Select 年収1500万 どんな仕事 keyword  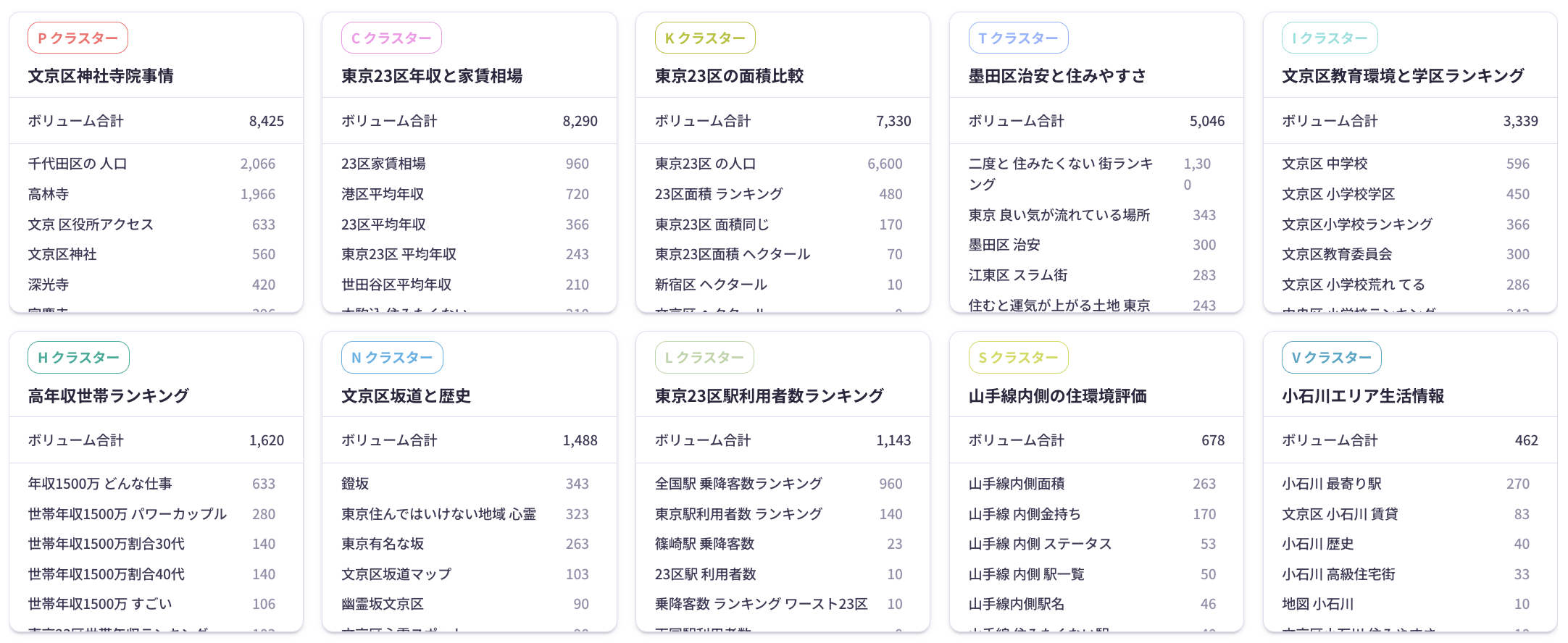100,484
